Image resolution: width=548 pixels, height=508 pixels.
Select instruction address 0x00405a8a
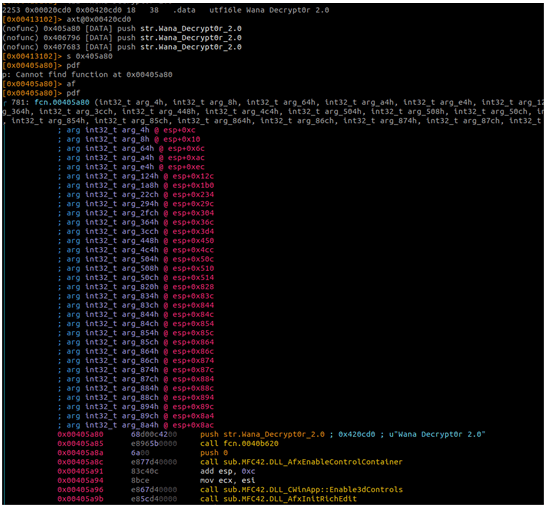(80, 453)
